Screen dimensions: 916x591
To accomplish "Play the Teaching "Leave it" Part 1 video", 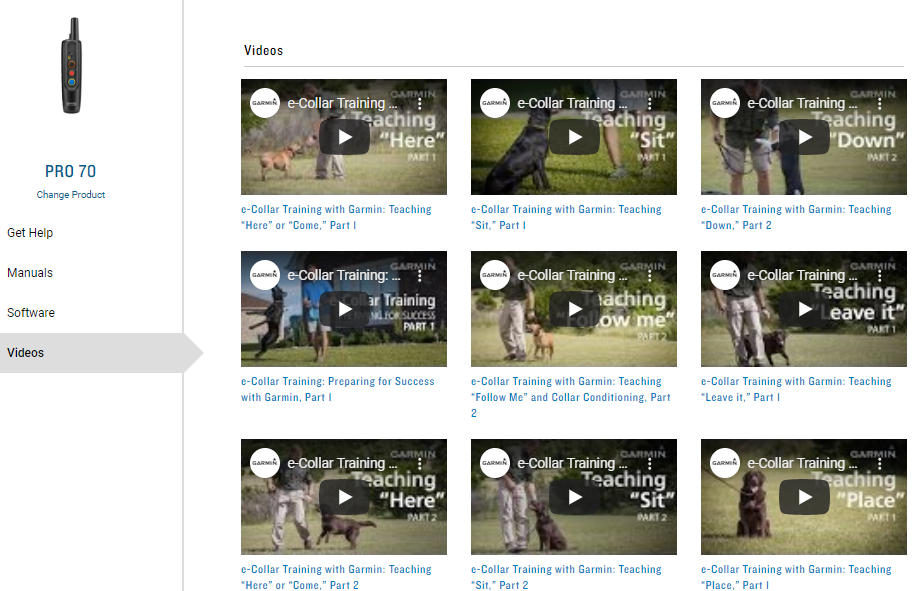I will pos(804,309).
